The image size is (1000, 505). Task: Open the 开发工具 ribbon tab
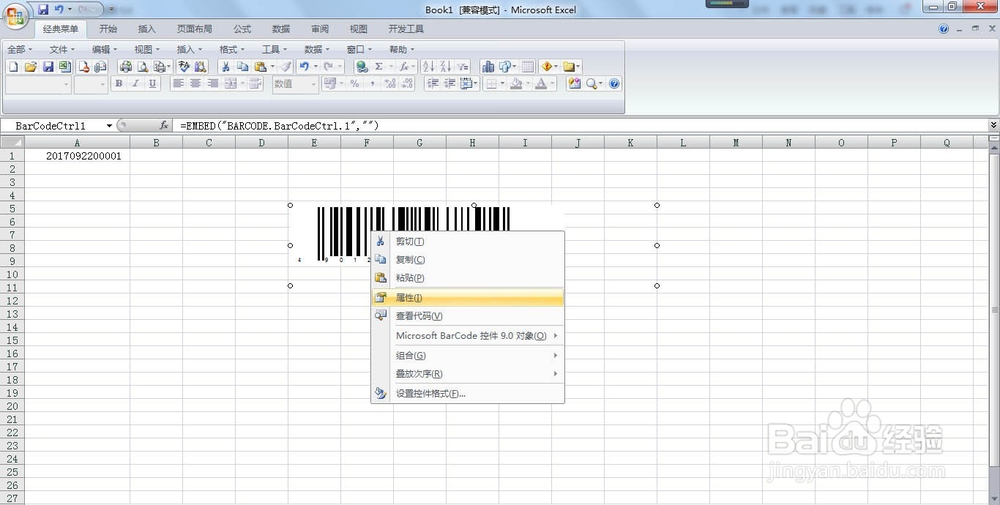406,29
